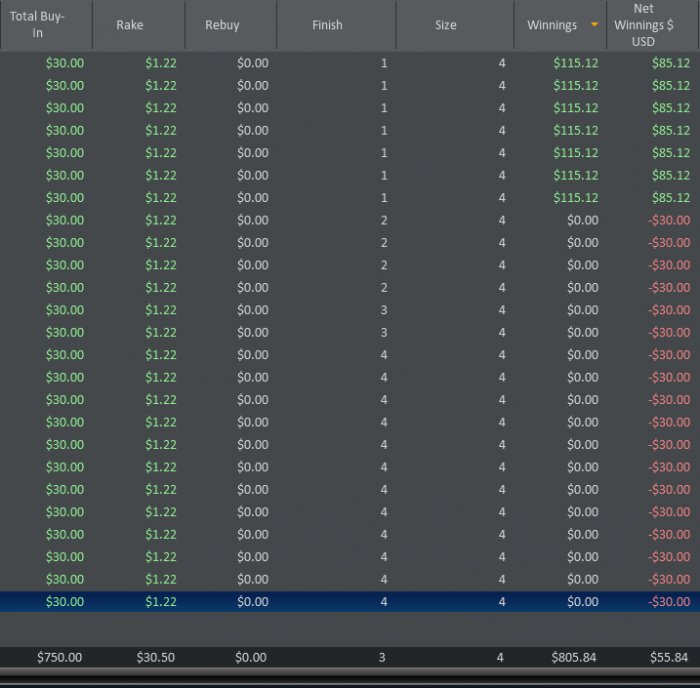Select $30.00 buy-in in the highlighted row
700x688 pixels.
point(65,601)
